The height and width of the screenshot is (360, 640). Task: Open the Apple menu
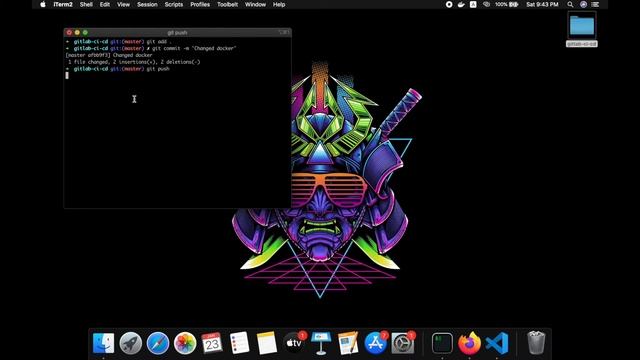[43, 4]
